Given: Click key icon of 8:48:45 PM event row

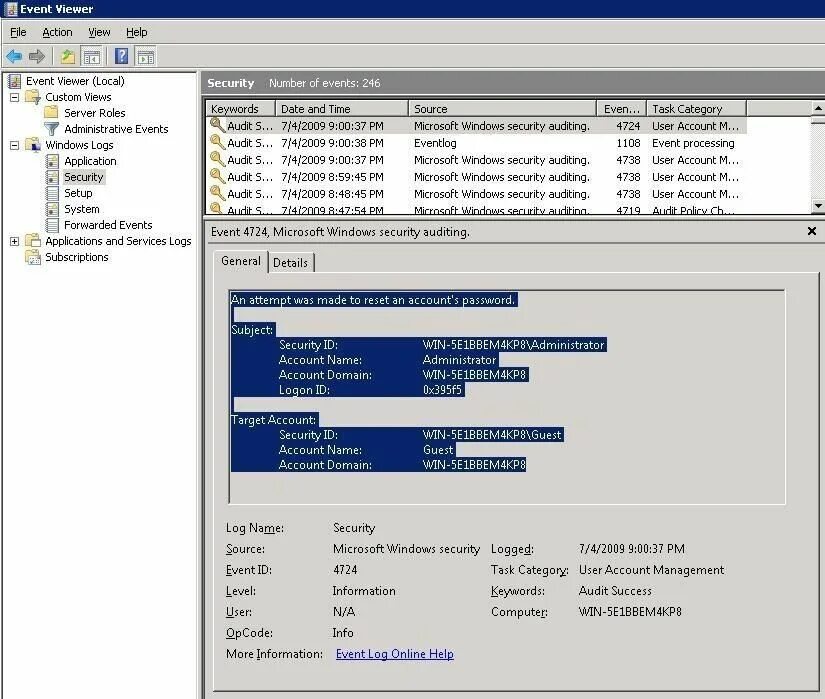Looking at the screenshot, I should (217, 193).
